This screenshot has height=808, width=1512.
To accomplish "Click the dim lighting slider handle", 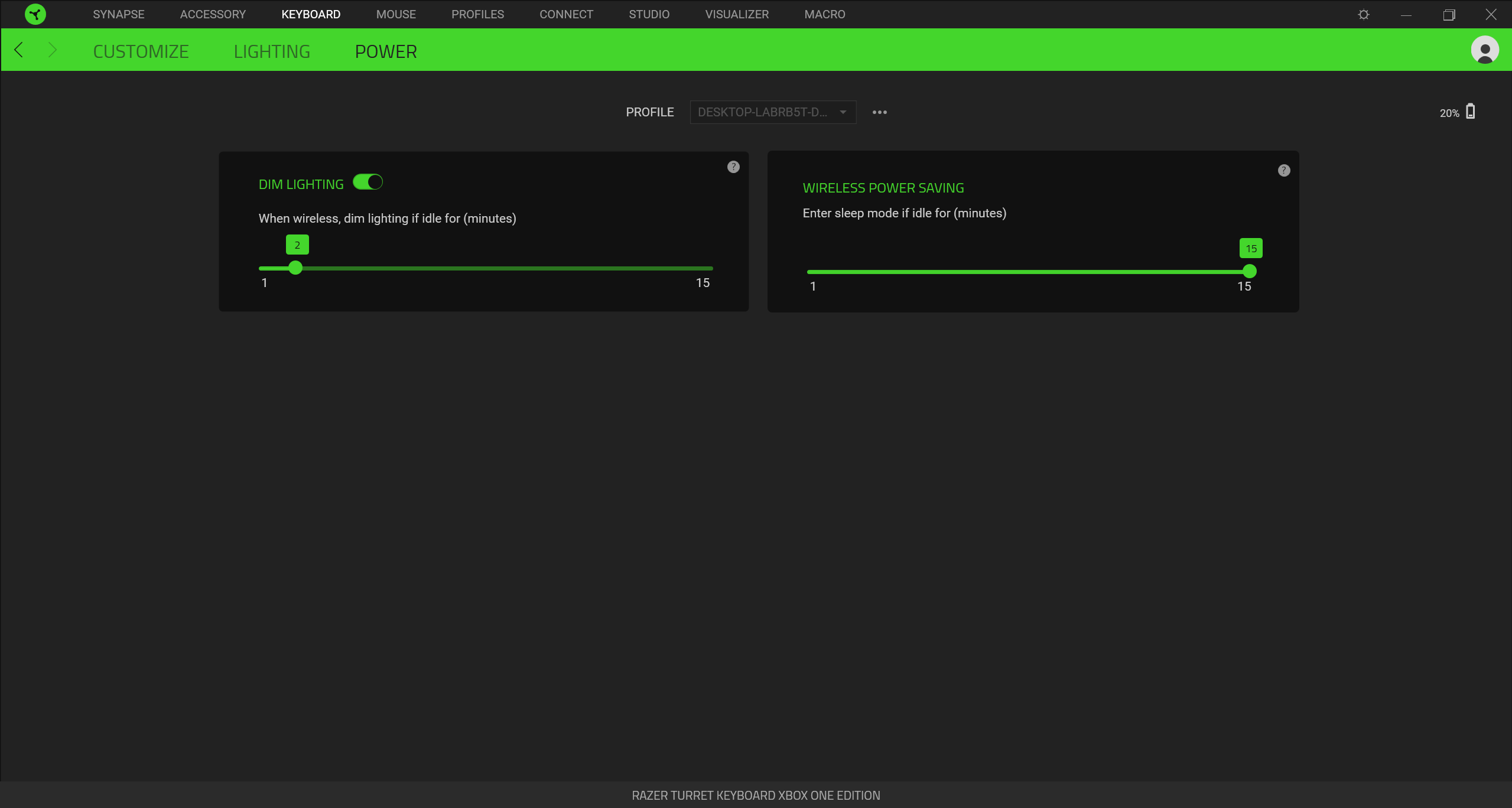I will 295,268.
